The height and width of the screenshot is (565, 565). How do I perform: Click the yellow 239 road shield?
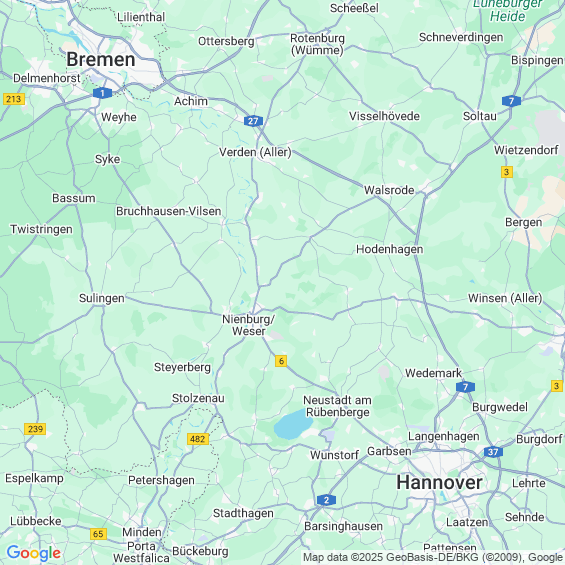point(35,429)
